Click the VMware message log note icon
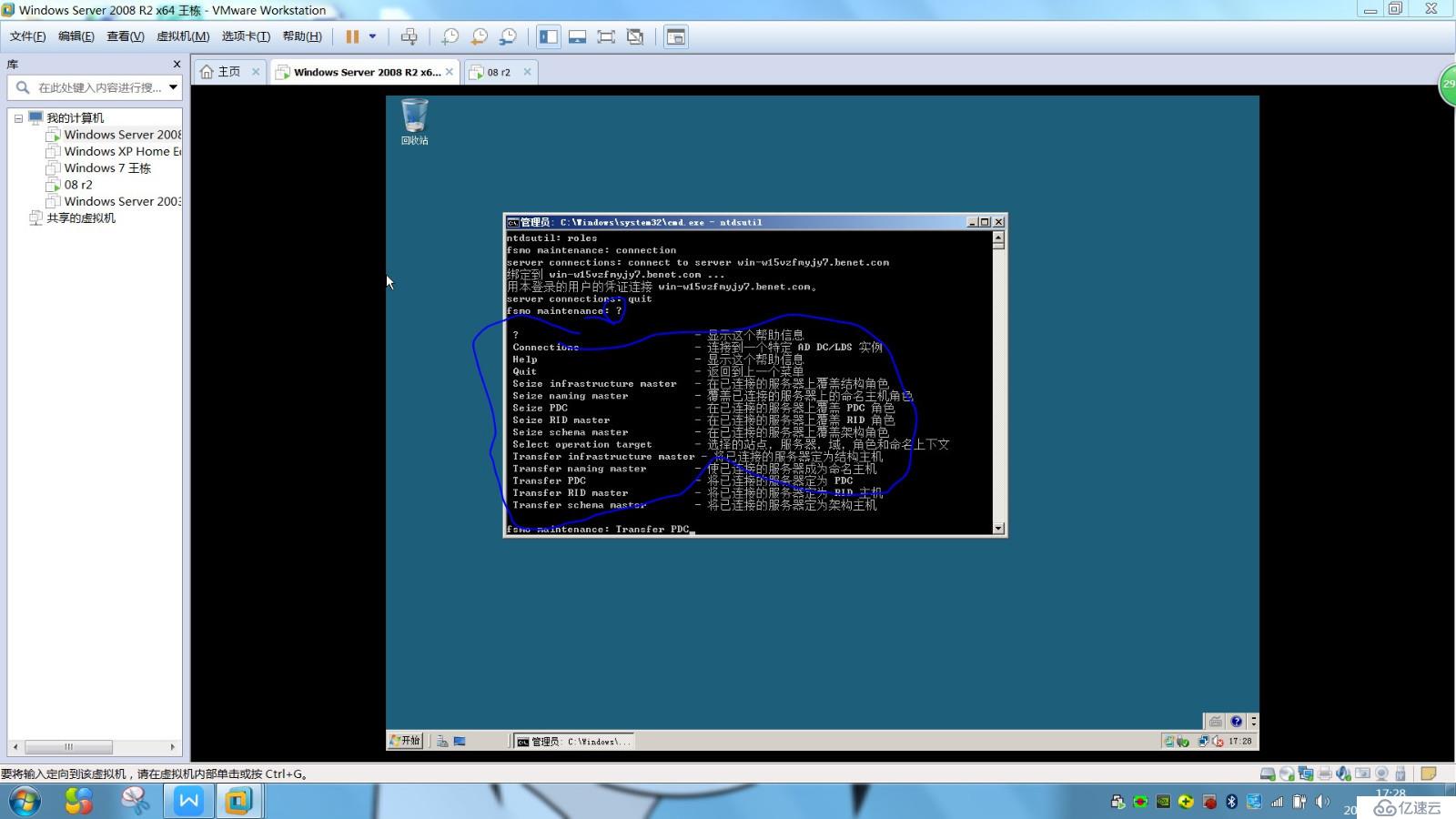 point(1429,773)
